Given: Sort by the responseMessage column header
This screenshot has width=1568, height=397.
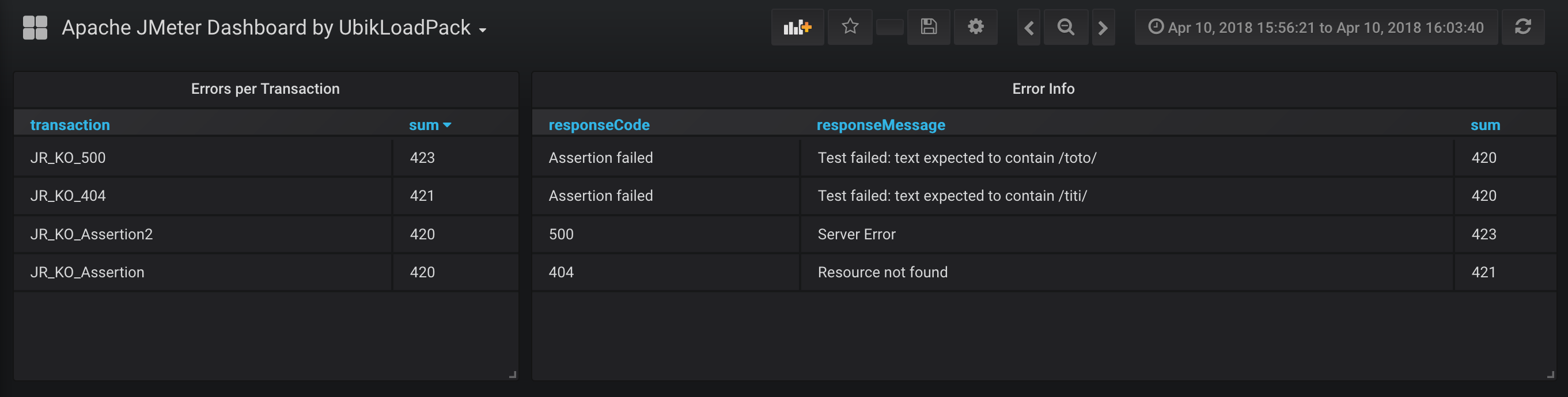Looking at the screenshot, I should pos(880,125).
